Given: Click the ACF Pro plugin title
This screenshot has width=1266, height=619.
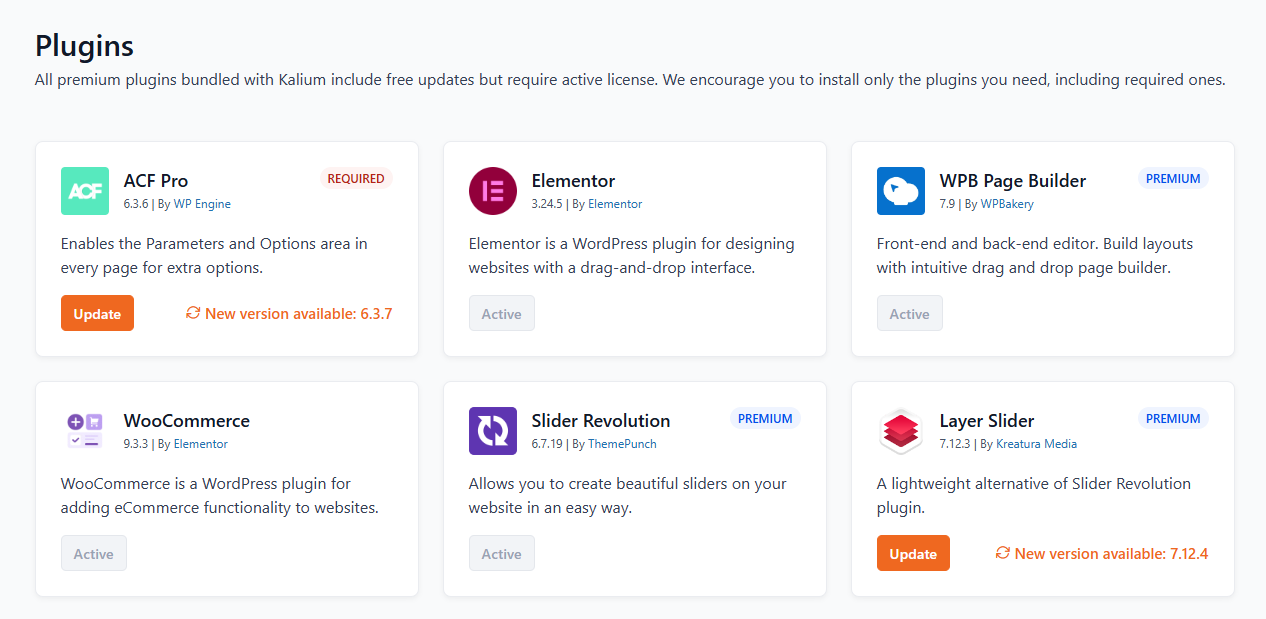Looking at the screenshot, I should tap(156, 181).
